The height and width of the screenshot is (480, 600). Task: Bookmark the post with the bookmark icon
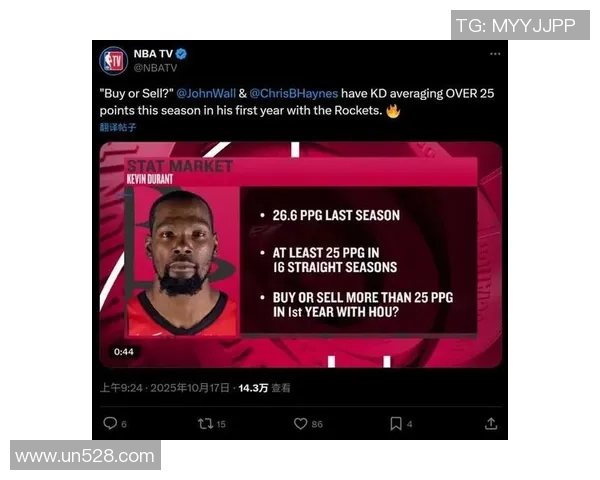coord(396,424)
